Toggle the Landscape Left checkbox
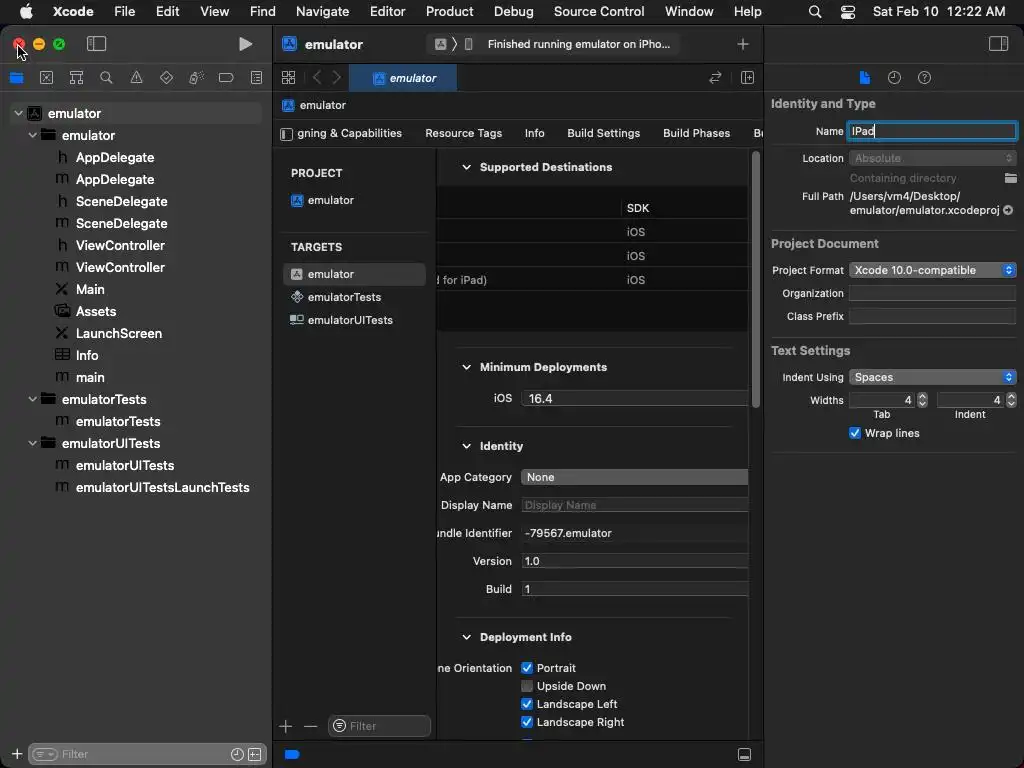The image size is (1024, 768). tap(527, 704)
